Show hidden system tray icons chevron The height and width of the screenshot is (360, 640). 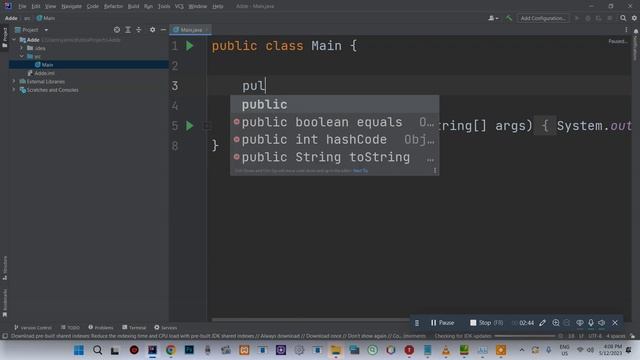[x=522, y=350]
